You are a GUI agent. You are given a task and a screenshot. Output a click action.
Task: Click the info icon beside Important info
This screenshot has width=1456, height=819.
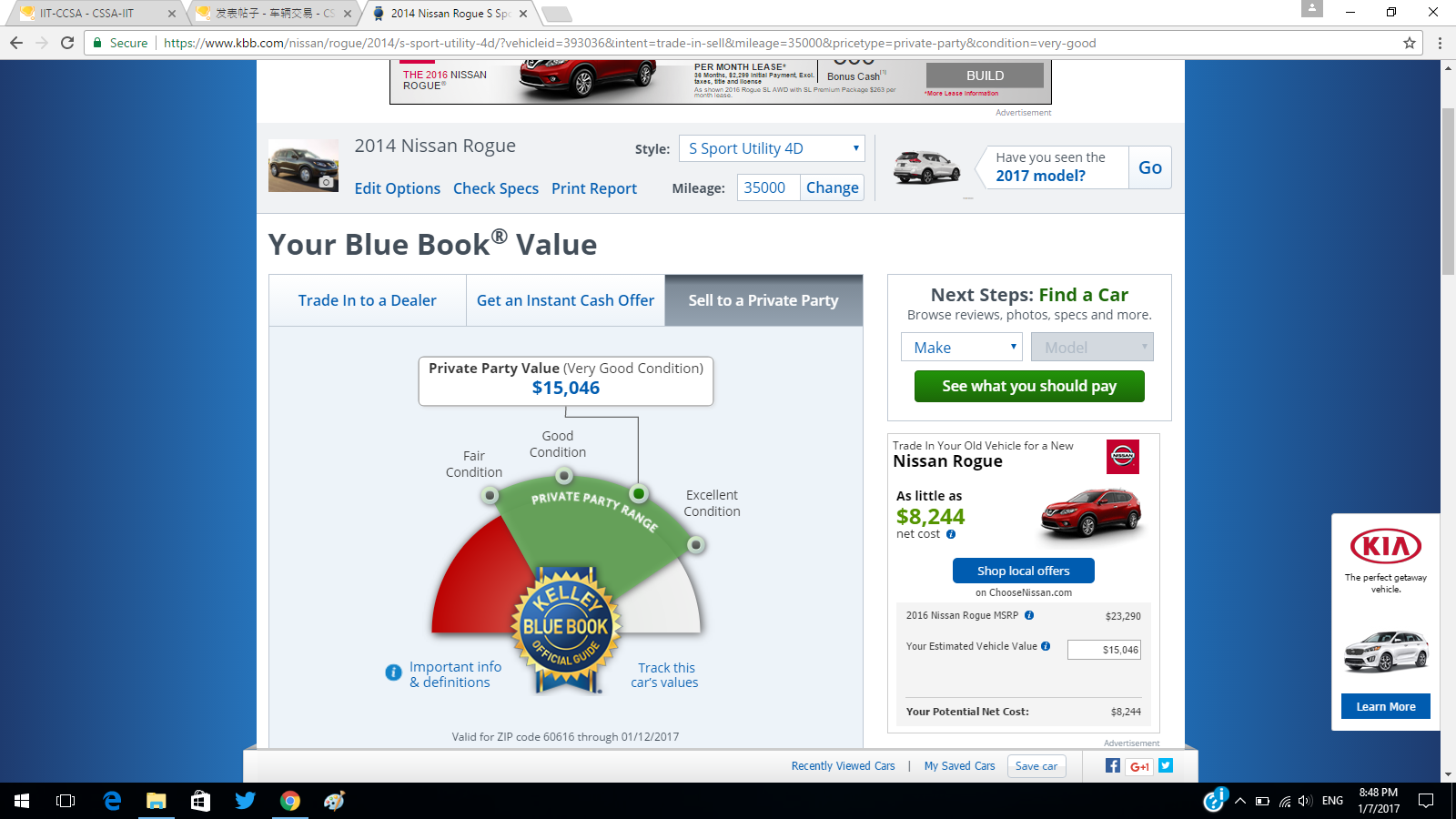(393, 672)
